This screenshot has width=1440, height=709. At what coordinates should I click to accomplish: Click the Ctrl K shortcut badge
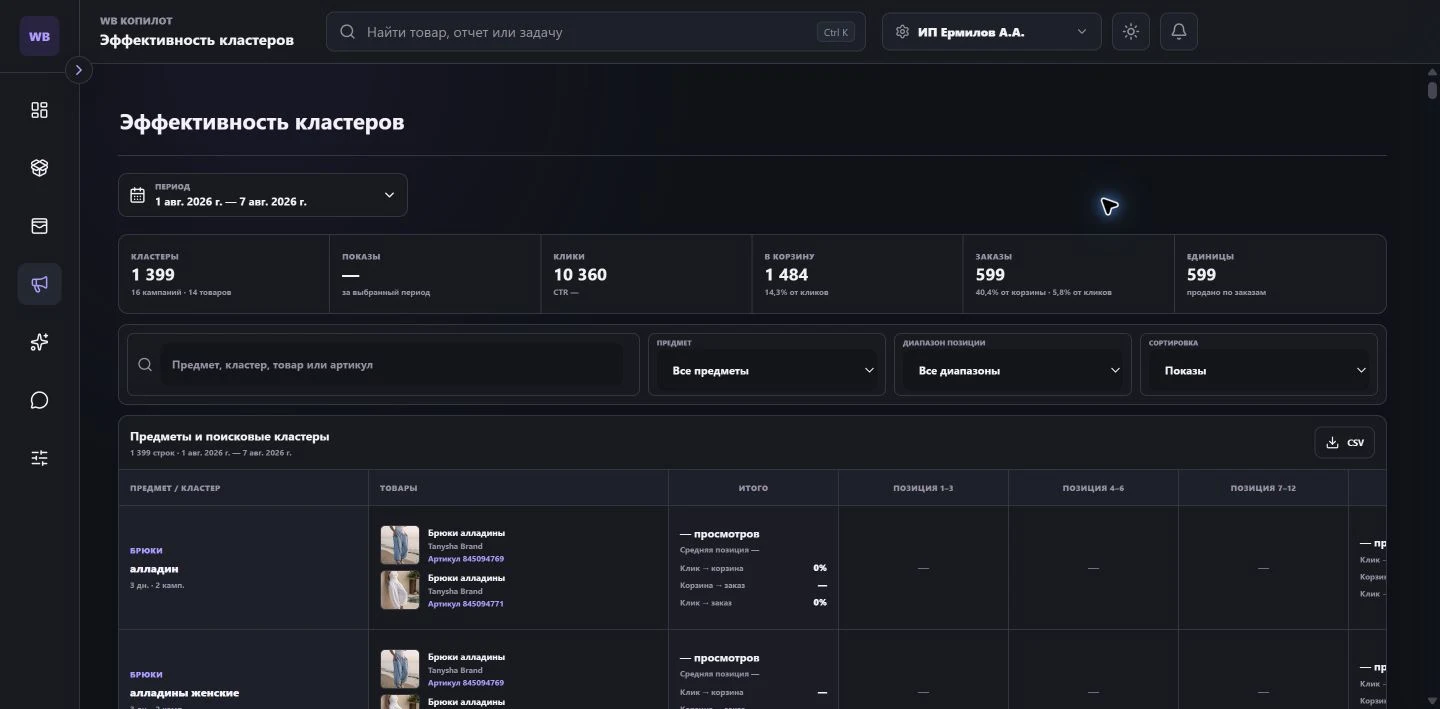835,32
